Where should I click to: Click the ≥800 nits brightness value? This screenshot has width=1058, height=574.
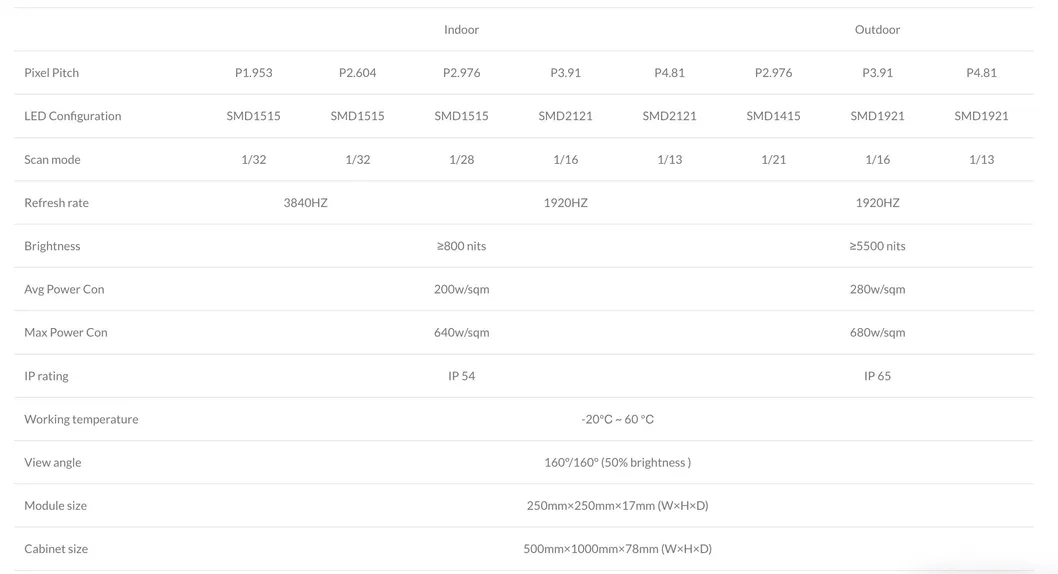(x=461, y=246)
